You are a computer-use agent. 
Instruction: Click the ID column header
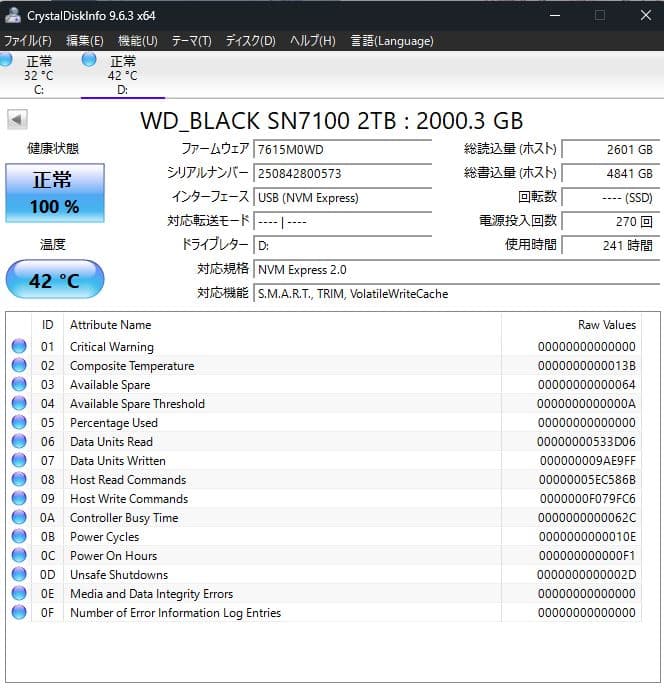(47, 325)
